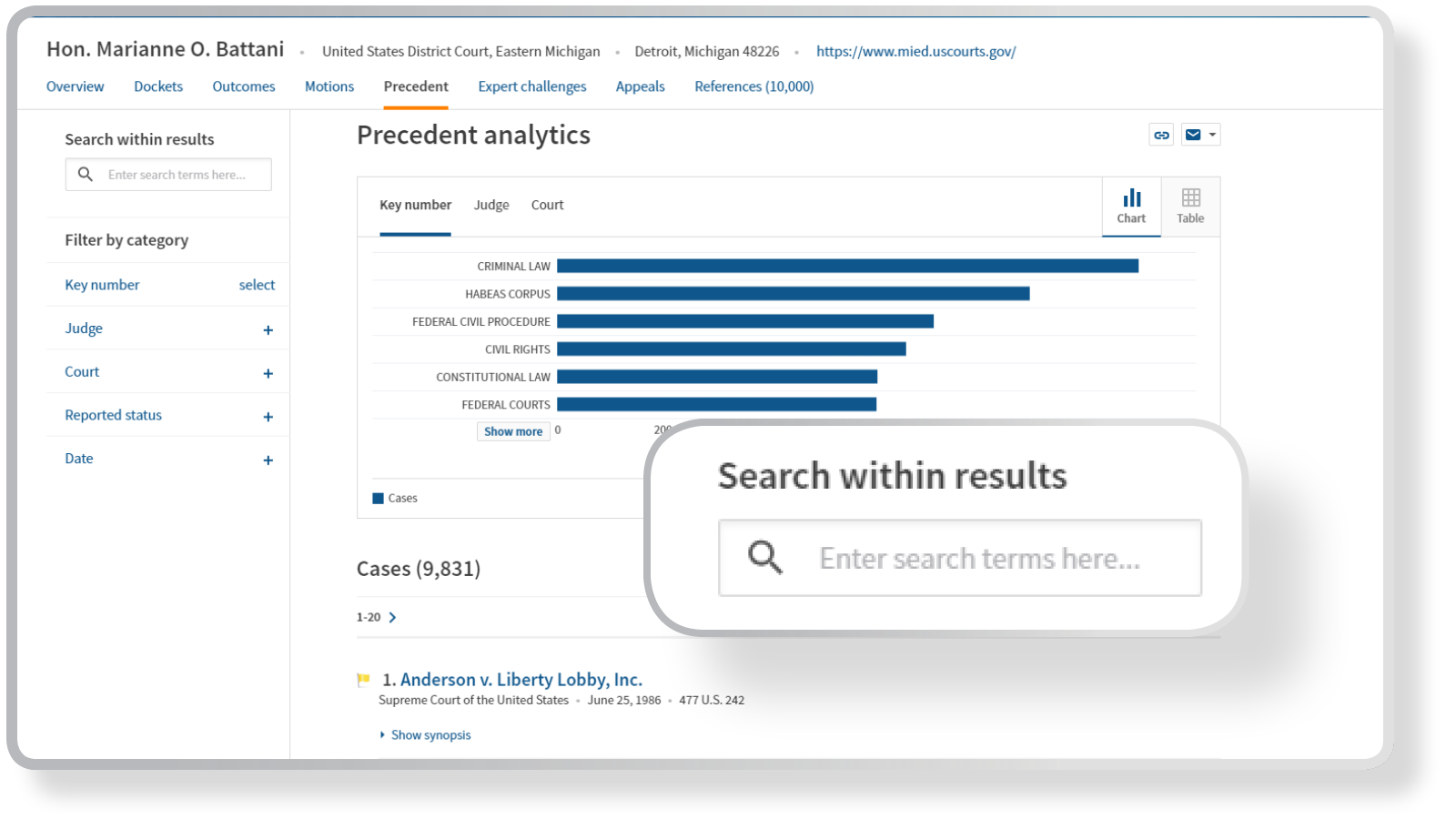Click the email envelope icon
Viewport: 1456px width, 819px height.
click(1193, 135)
